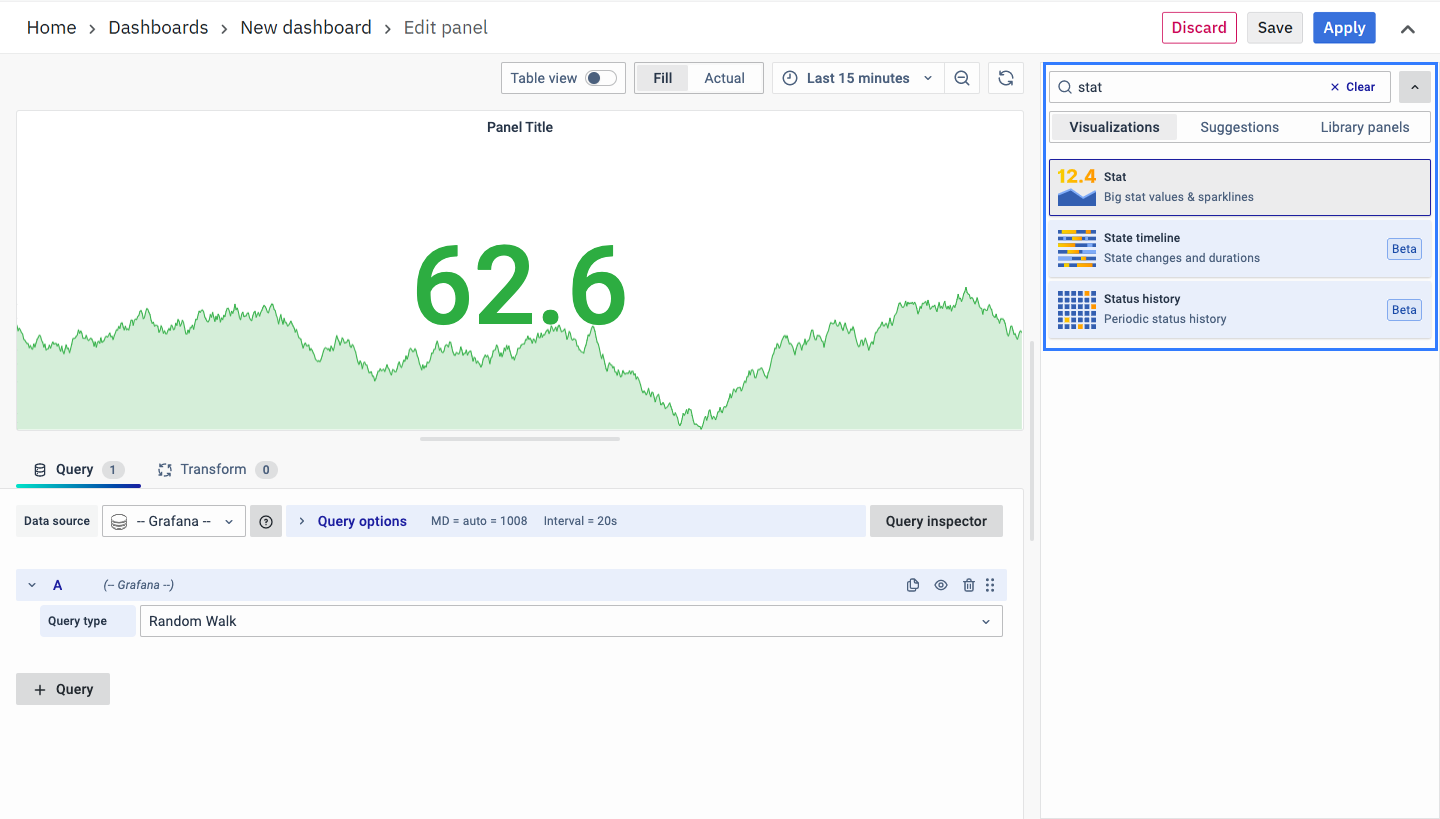The height and width of the screenshot is (819, 1440).
Task: Open the Grafana data source dropdown
Action: 174,521
